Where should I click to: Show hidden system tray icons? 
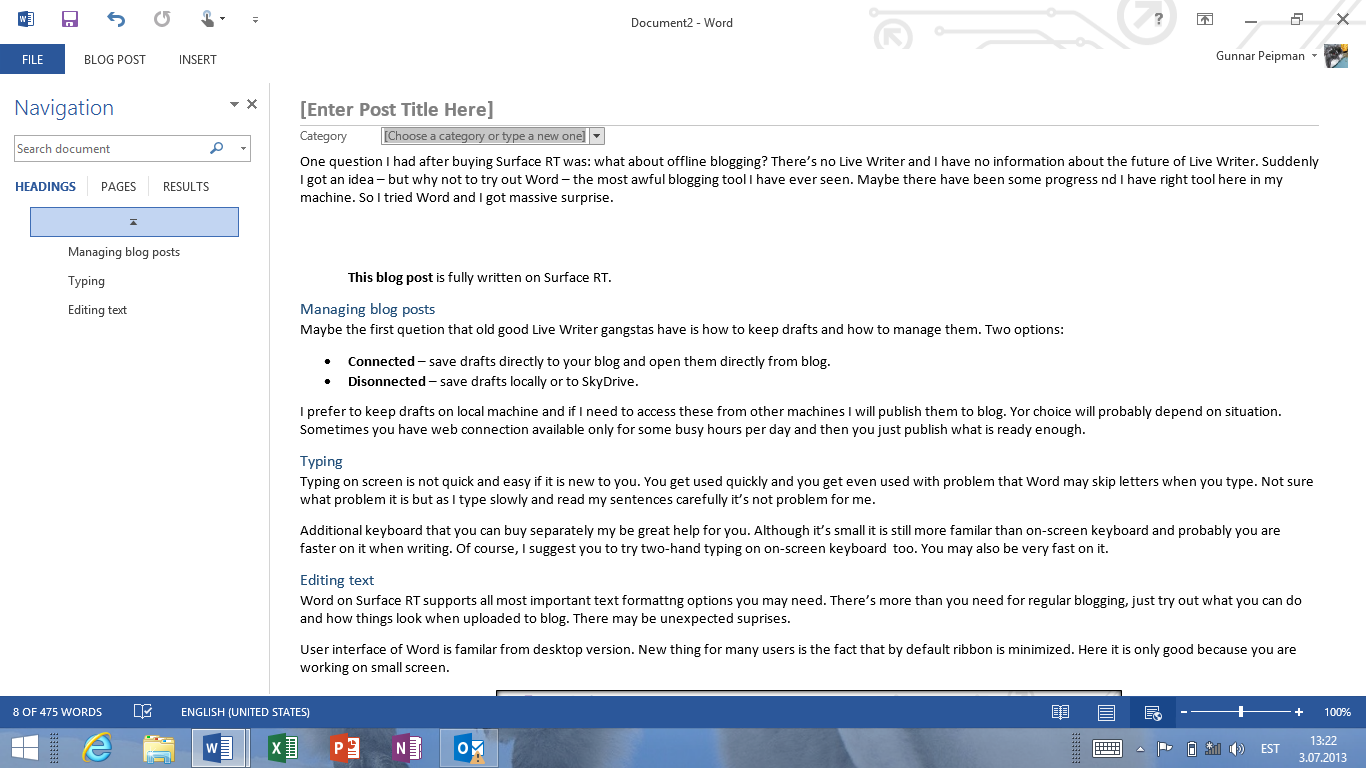[x=1140, y=748]
